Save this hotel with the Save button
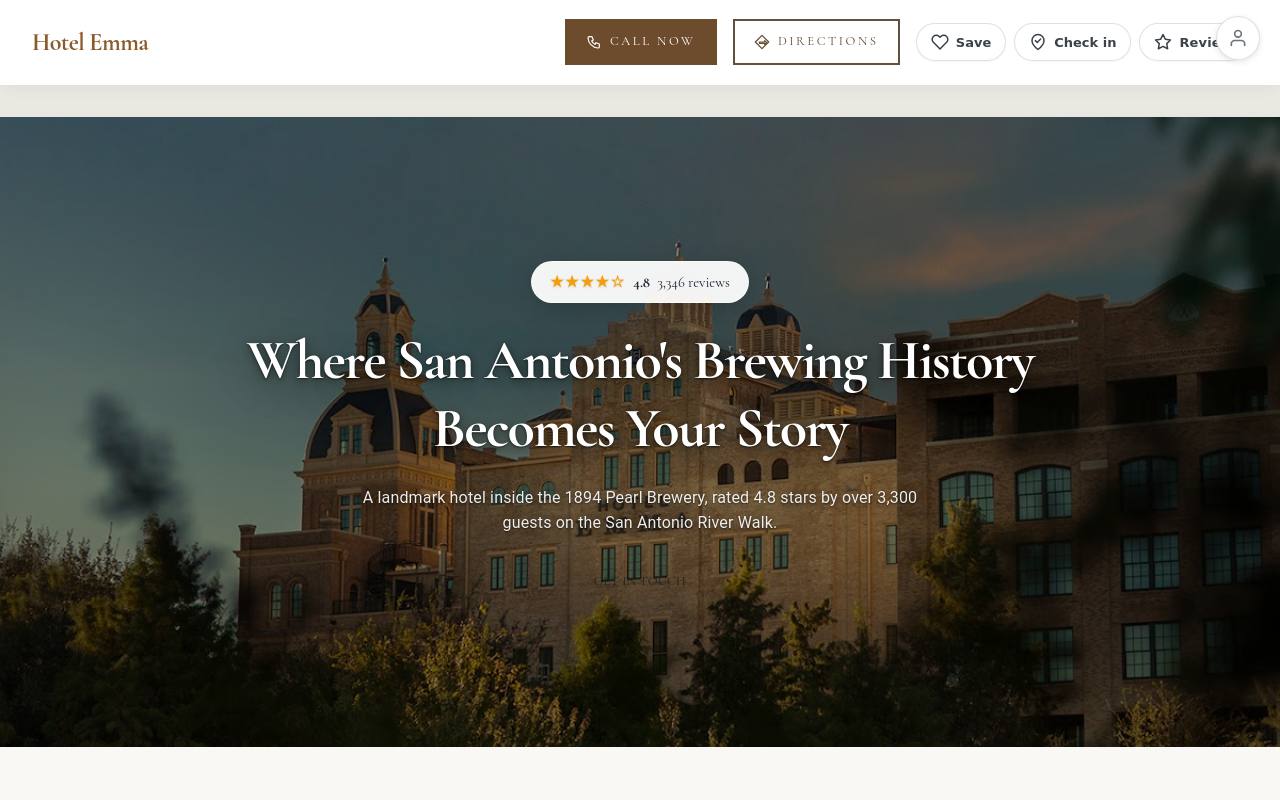 coord(961,42)
